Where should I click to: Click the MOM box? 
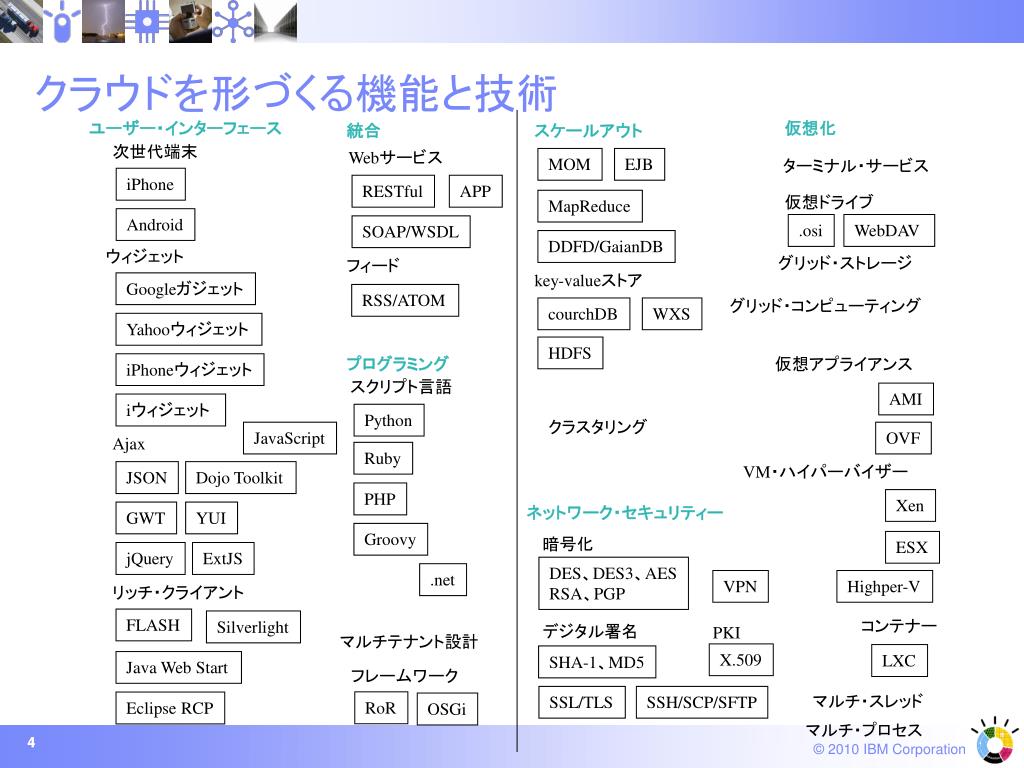point(570,165)
